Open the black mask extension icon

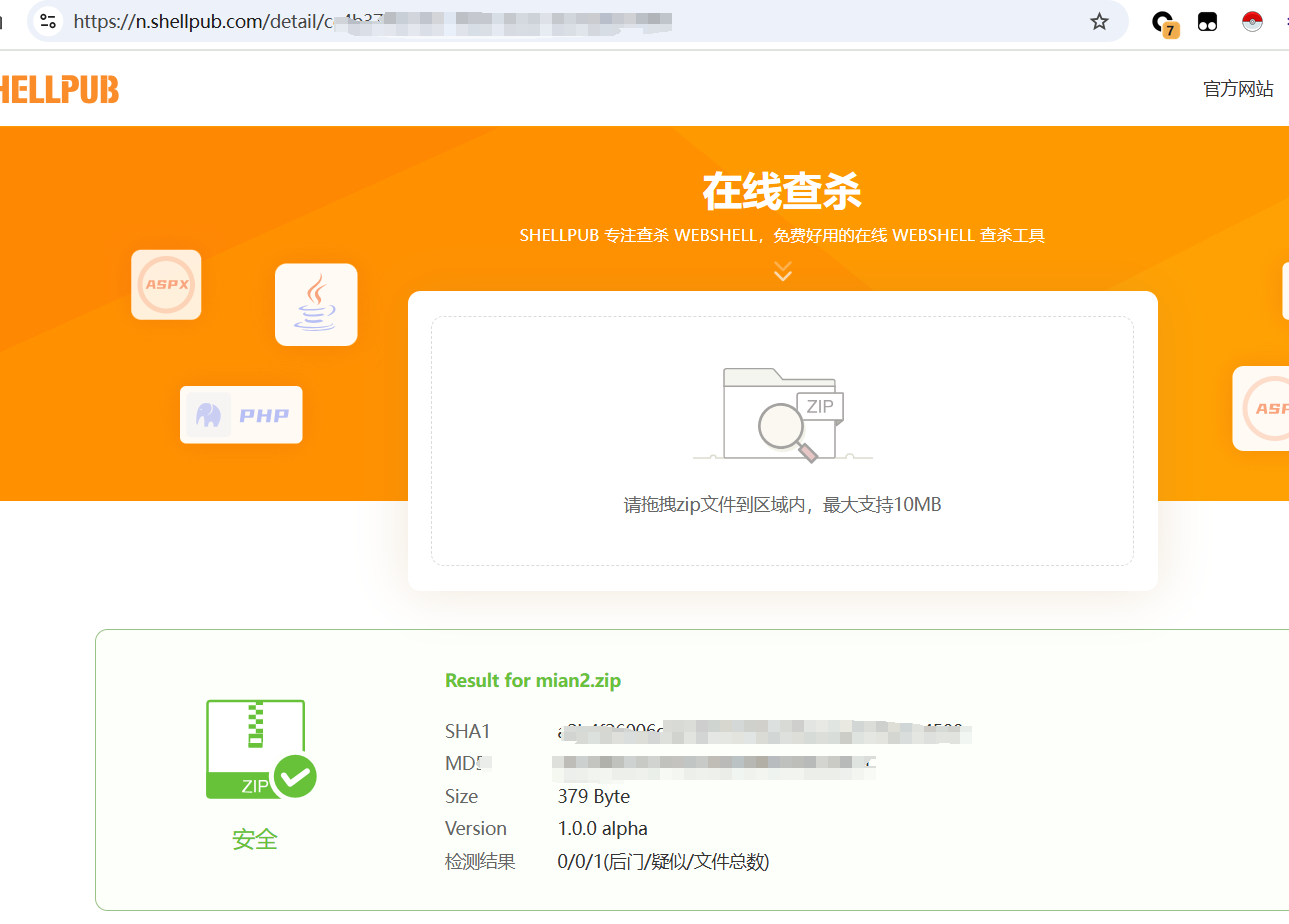pos(1207,21)
